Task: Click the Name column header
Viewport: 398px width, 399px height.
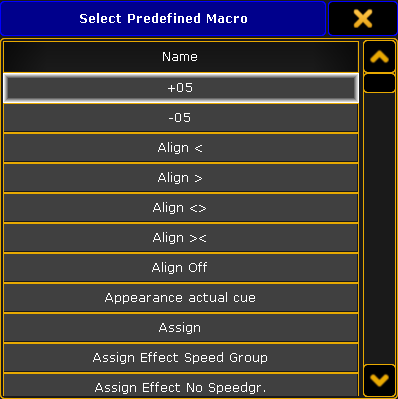Action: click(181, 57)
